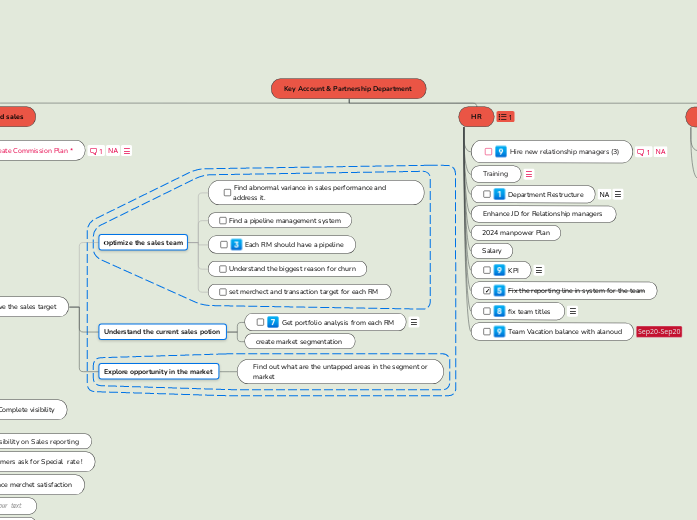Select the HR topic node

tap(475, 117)
